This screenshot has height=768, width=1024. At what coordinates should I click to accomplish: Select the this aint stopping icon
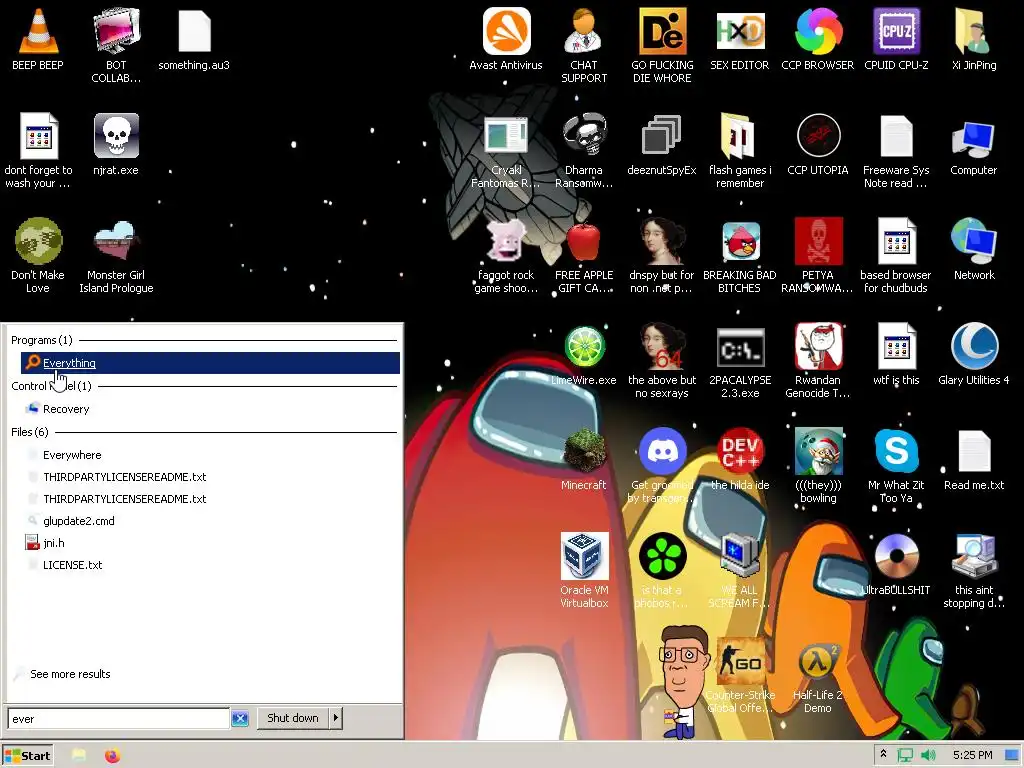click(x=974, y=570)
